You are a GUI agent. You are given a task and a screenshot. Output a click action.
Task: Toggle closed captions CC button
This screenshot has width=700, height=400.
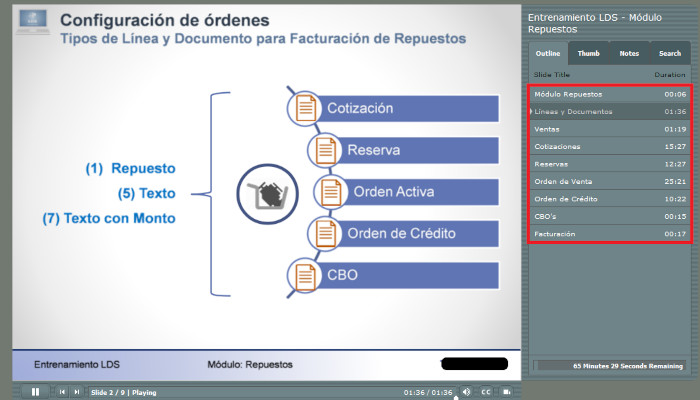coord(485,392)
